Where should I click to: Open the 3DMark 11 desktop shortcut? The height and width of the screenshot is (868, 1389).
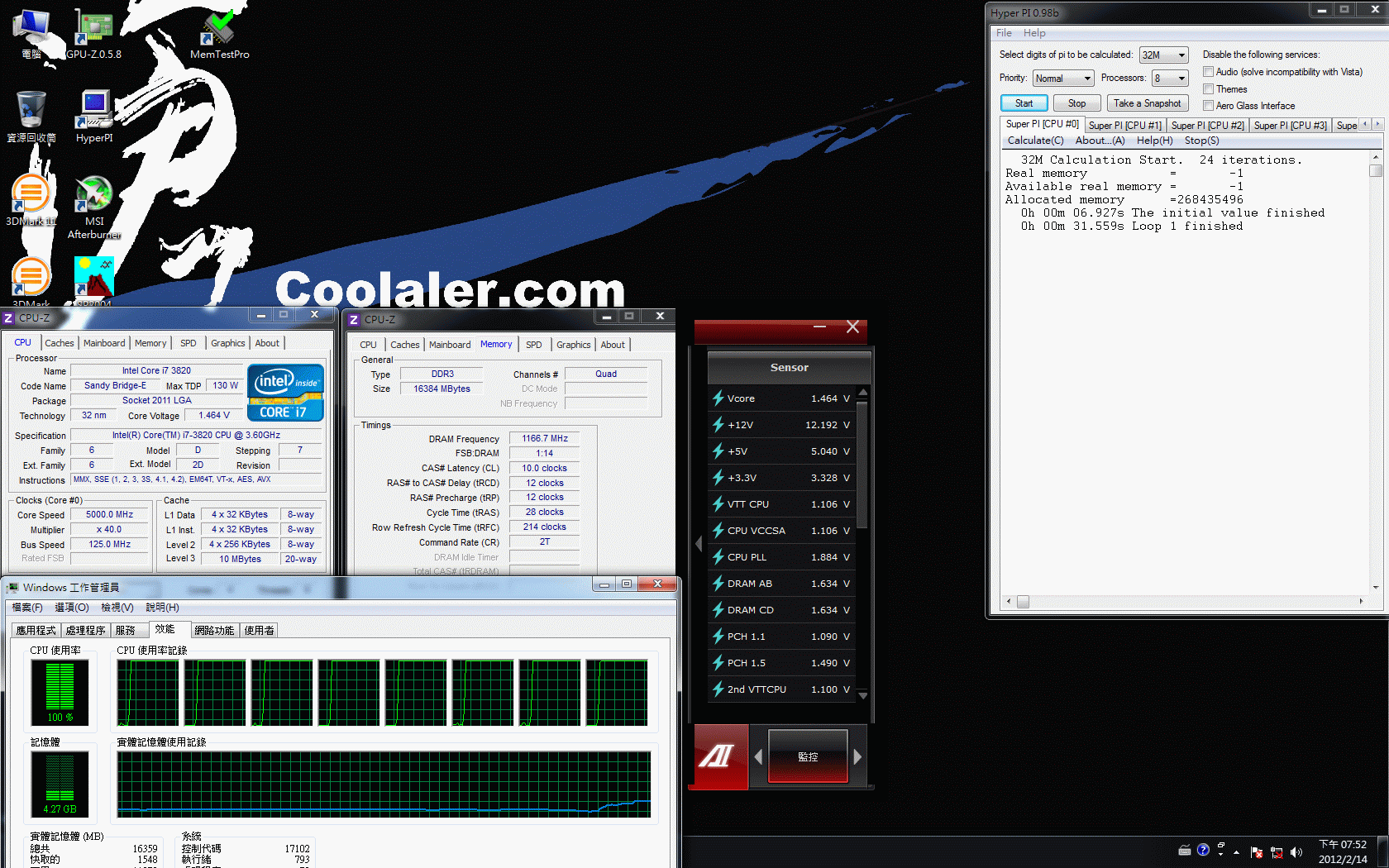coord(31,201)
